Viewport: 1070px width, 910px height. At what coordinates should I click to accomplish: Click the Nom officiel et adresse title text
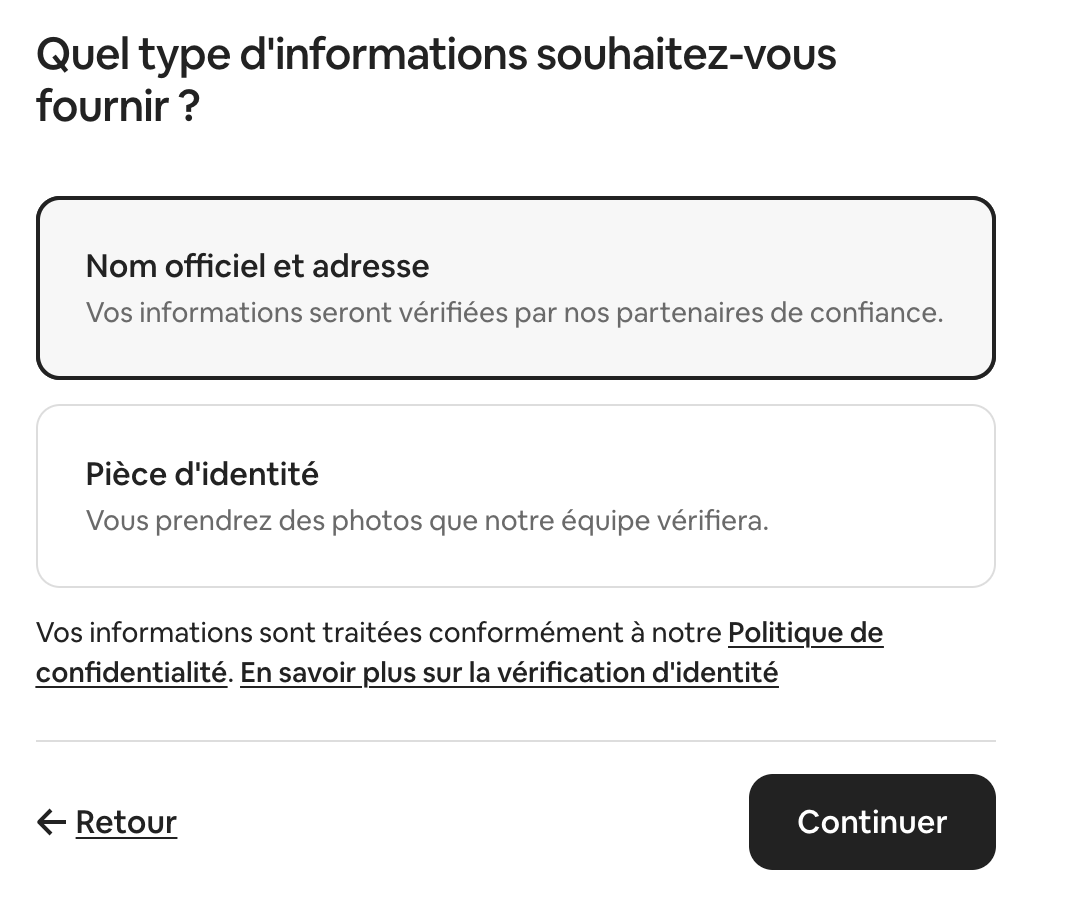(257, 266)
